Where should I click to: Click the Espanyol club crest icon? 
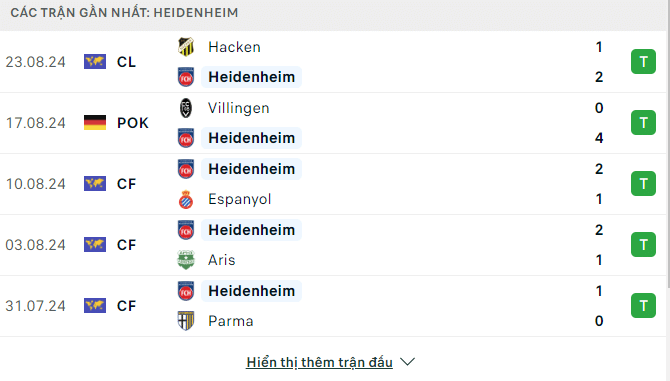click(186, 199)
